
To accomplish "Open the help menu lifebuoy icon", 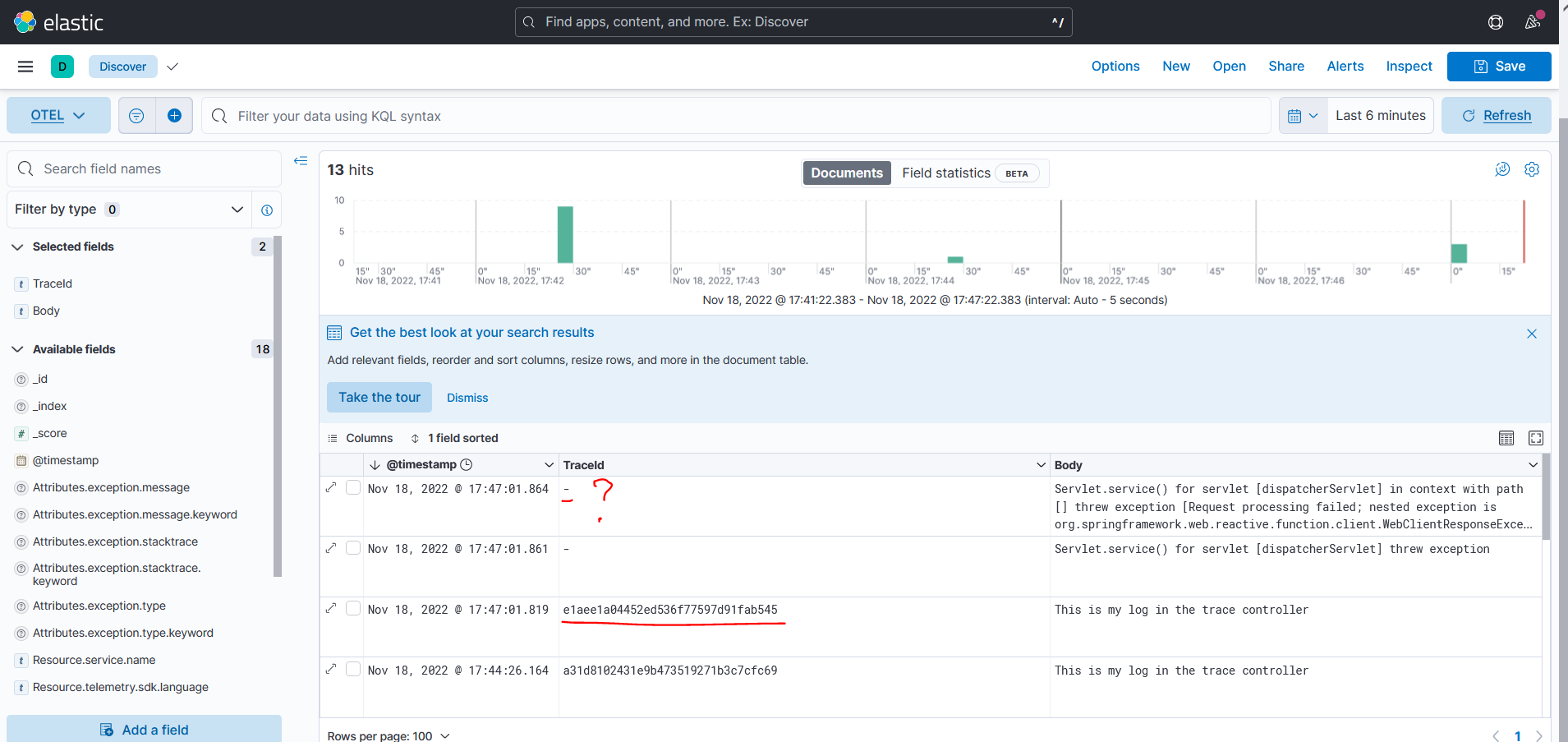I will coord(1496,22).
